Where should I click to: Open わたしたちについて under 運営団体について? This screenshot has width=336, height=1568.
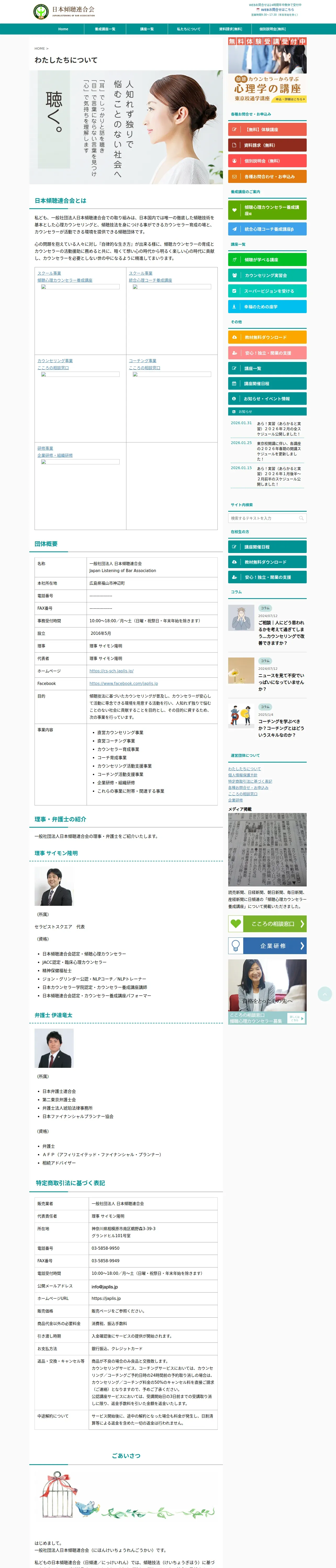coord(244,769)
